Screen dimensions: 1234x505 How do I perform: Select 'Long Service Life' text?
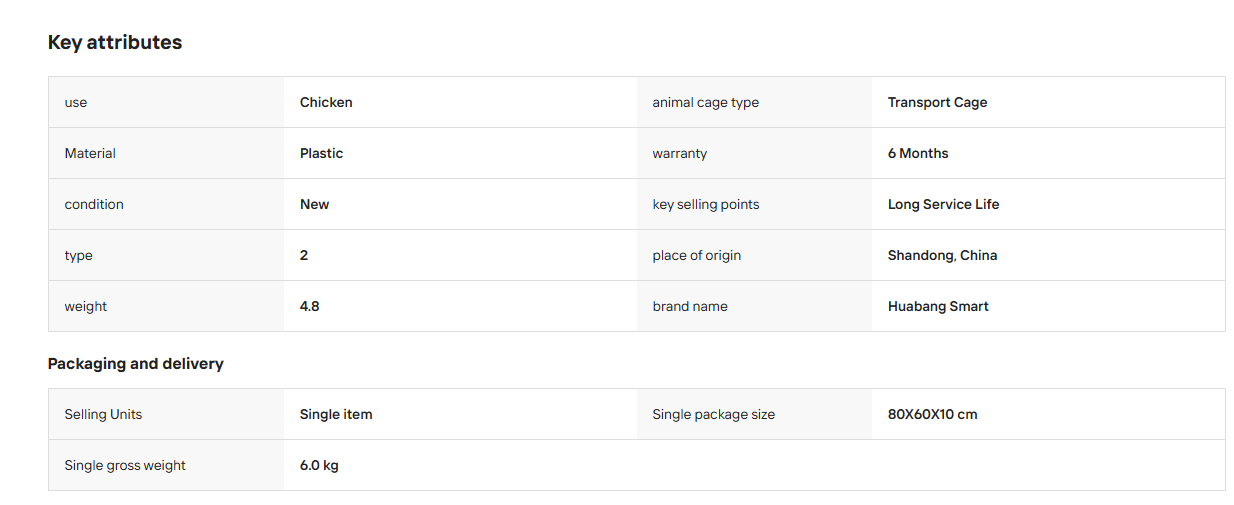(943, 204)
